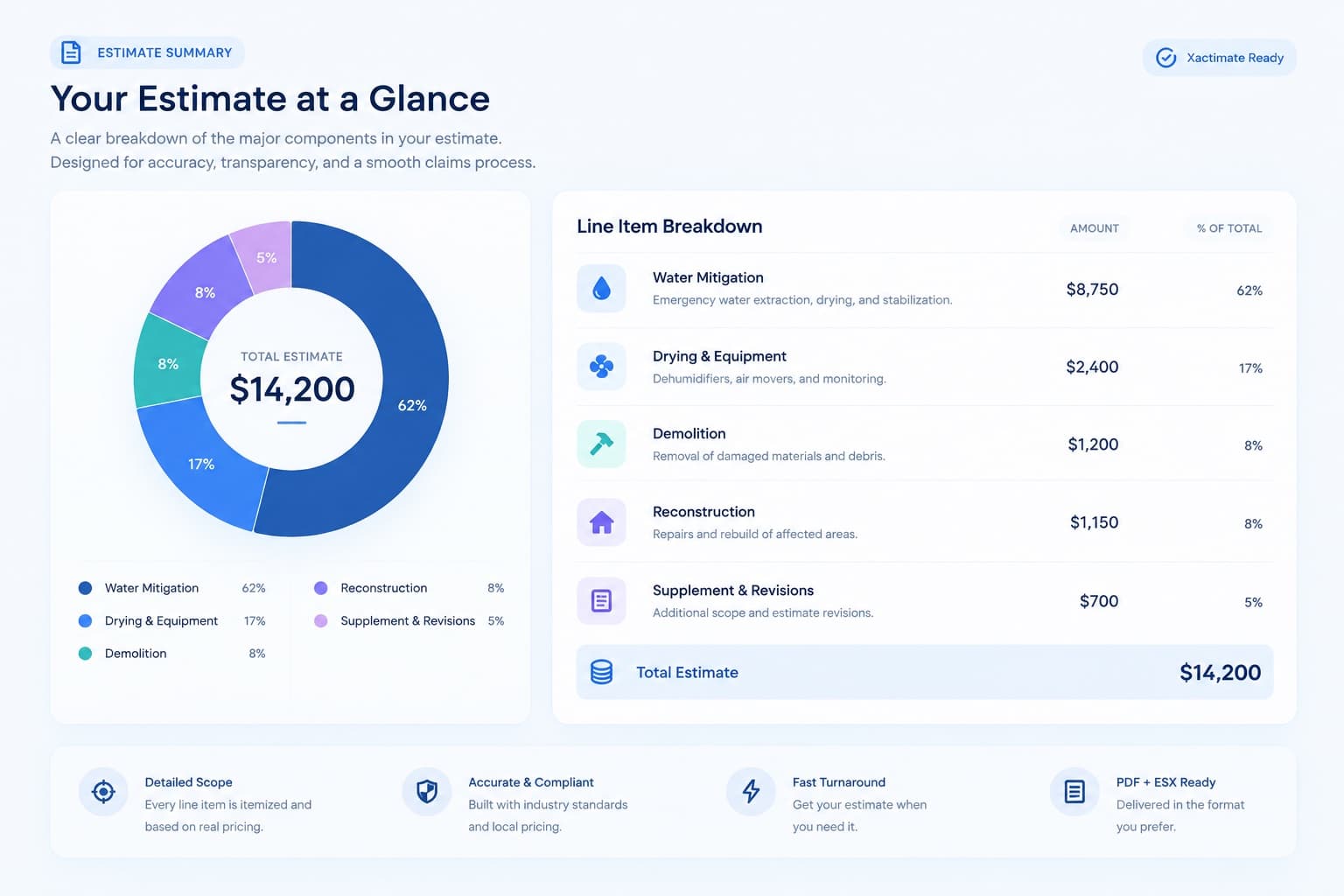Image resolution: width=1344 pixels, height=896 pixels.
Task: Click the Your Estimate at a Glance title
Action: 270,99
